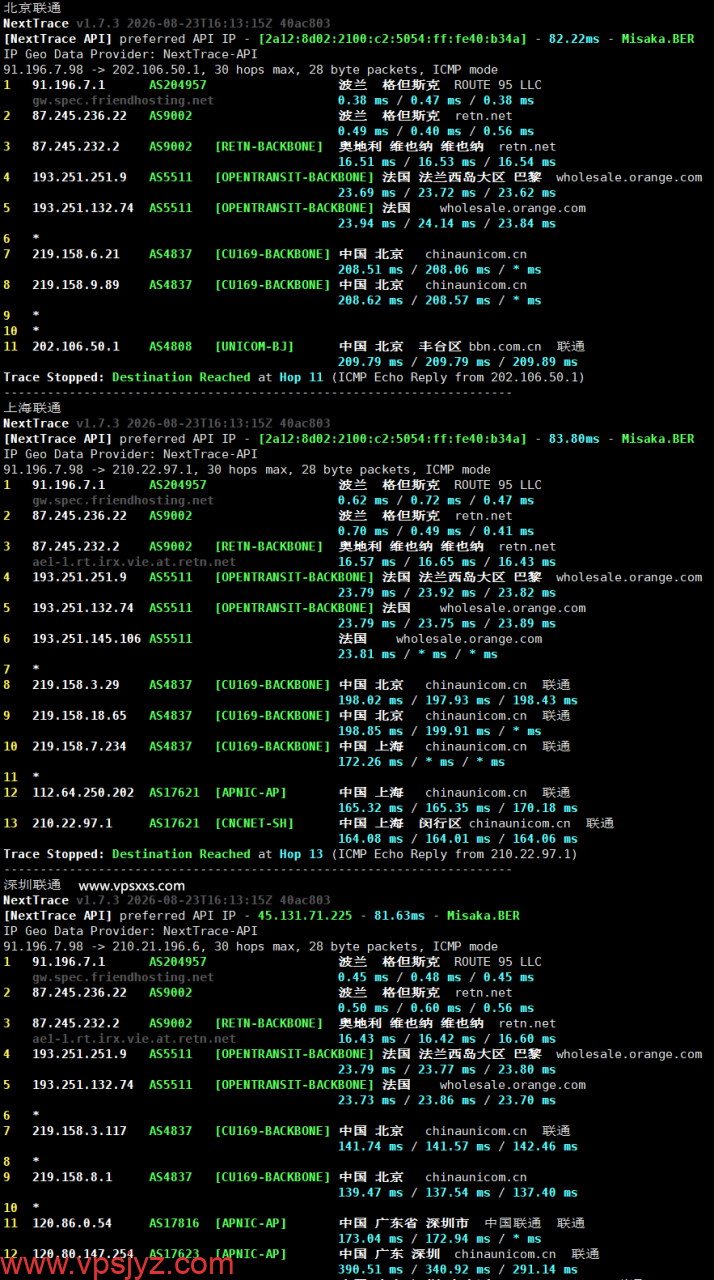Image resolution: width=714 pixels, height=1280 pixels.
Task: Click 'Destination Reached at Hop 13' message
Action: click(x=218, y=854)
